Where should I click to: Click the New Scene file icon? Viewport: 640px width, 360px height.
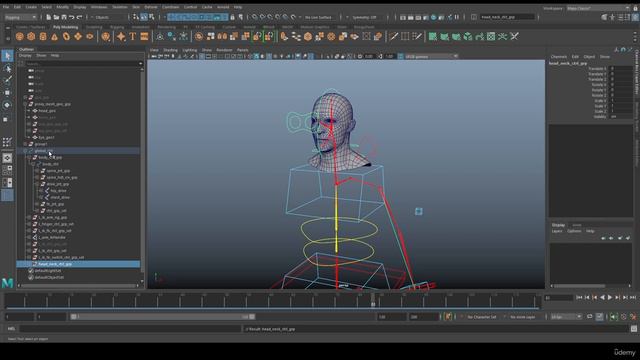(x=49, y=17)
